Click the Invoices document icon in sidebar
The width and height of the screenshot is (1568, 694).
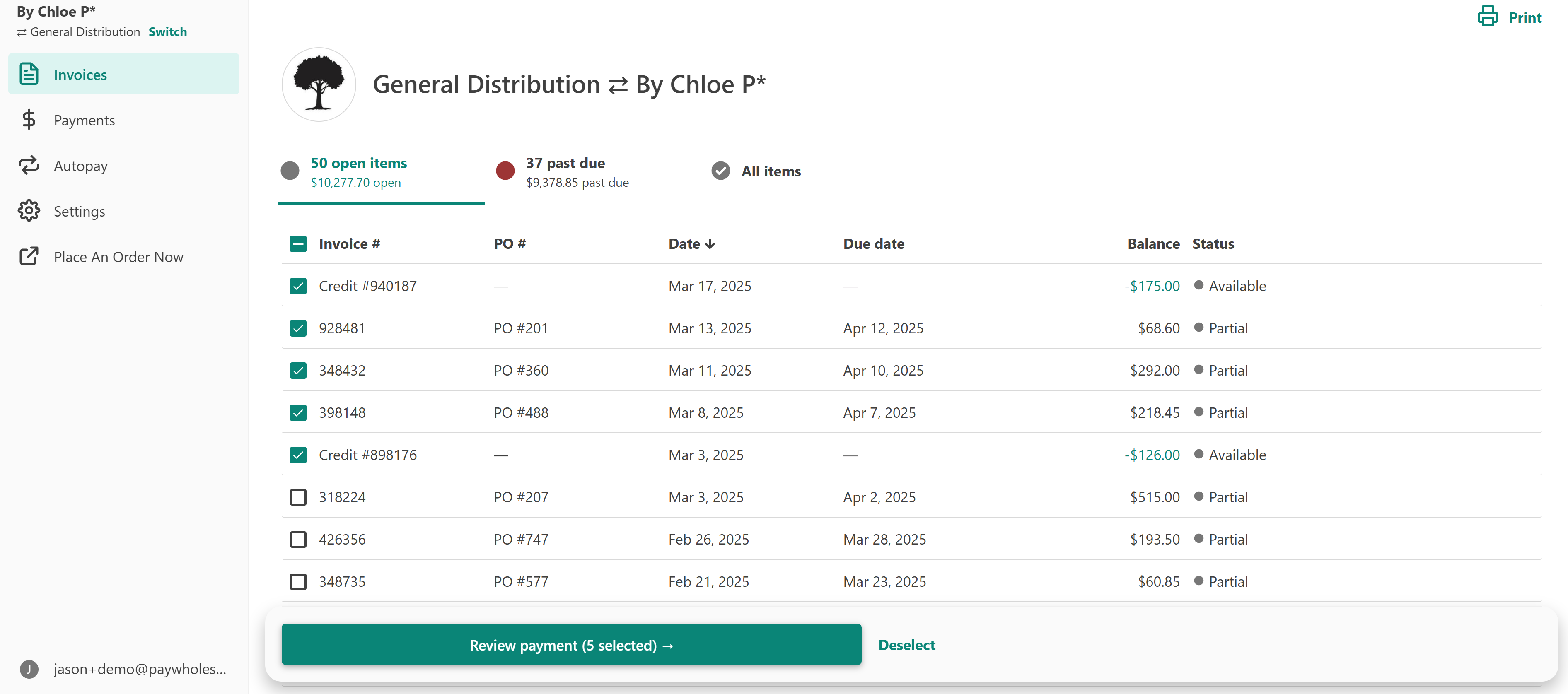29,74
